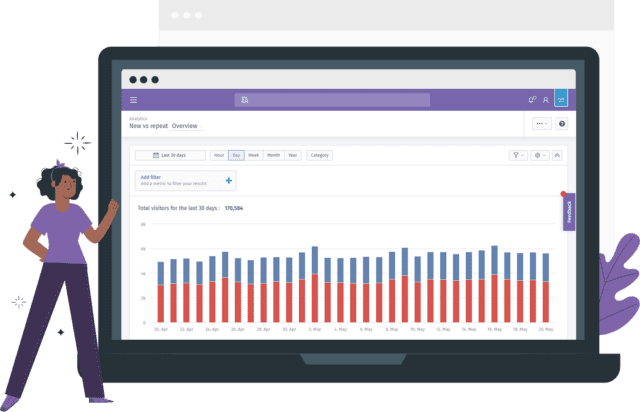Click the Category button

coord(320,155)
